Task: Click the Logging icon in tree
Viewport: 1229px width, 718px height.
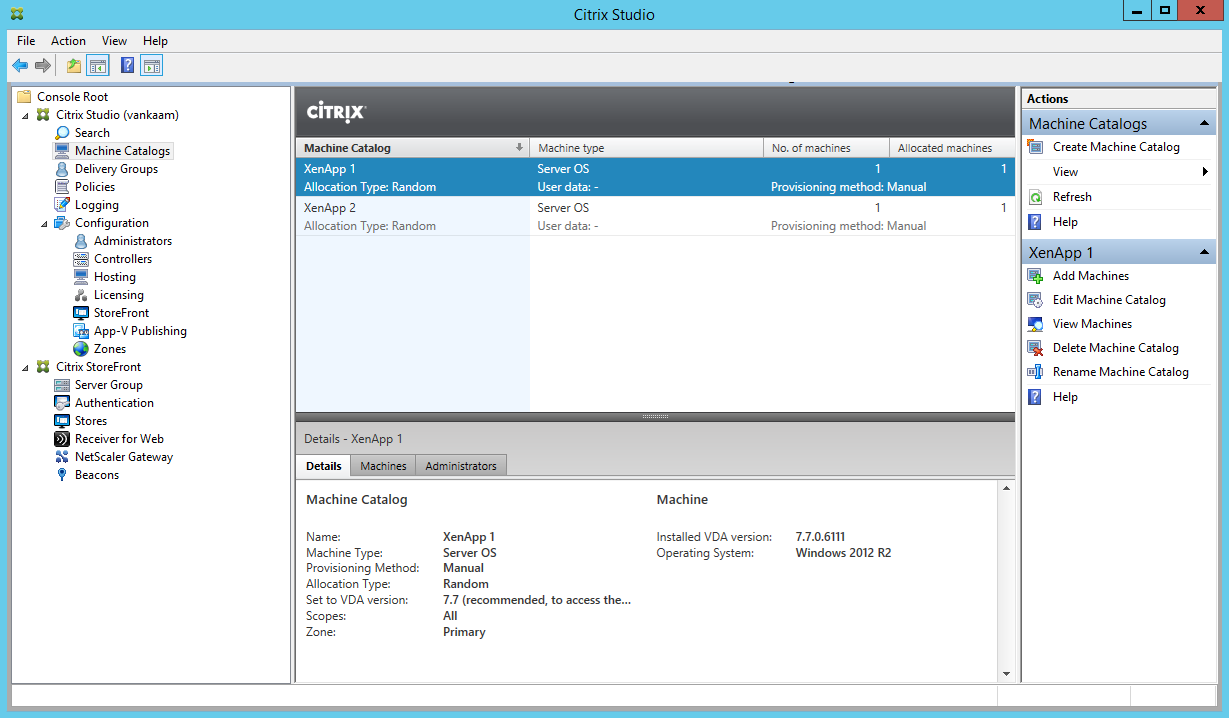Action: pyautogui.click(x=62, y=205)
